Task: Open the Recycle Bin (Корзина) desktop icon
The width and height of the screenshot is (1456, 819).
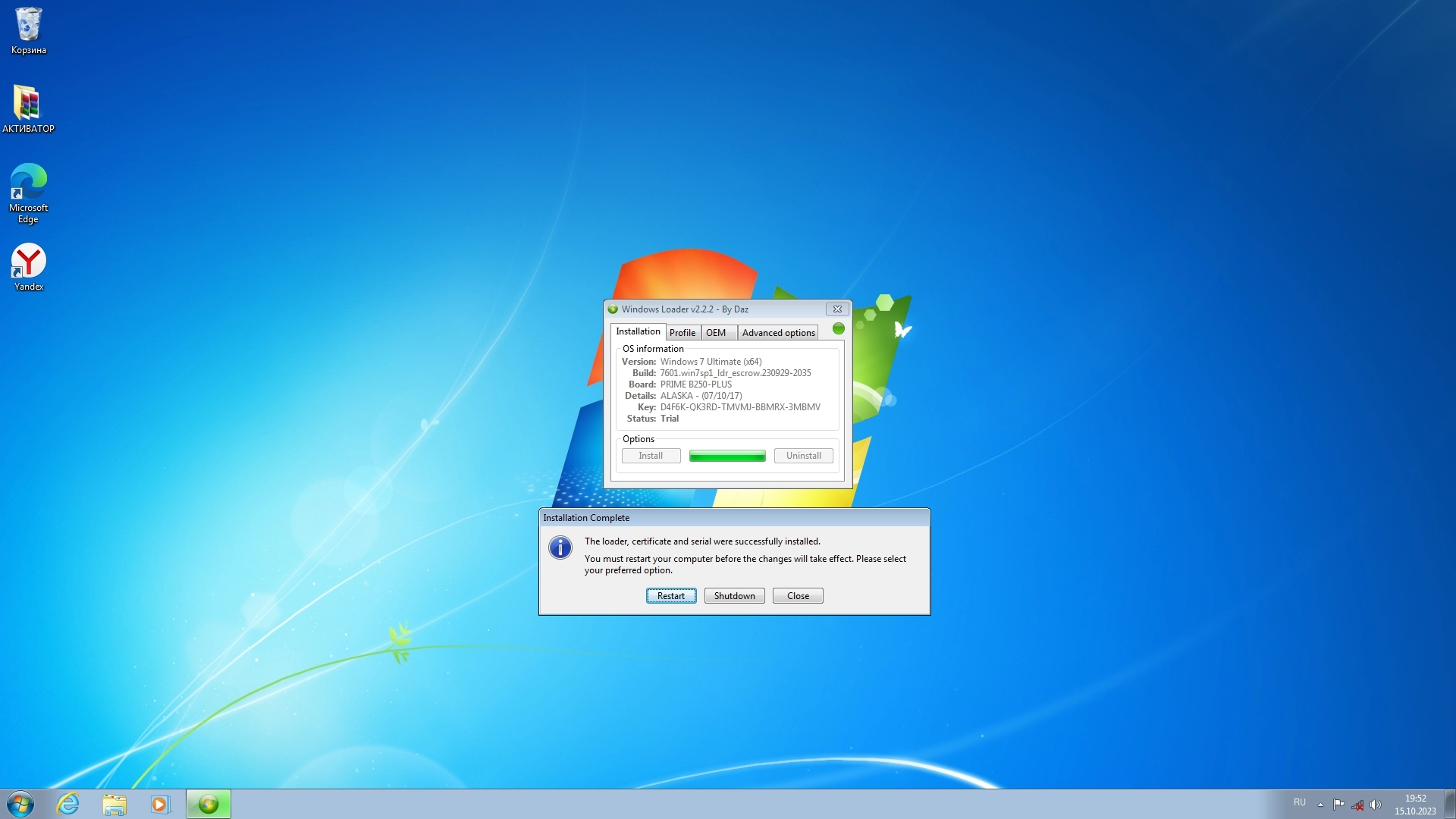Action: tap(28, 30)
